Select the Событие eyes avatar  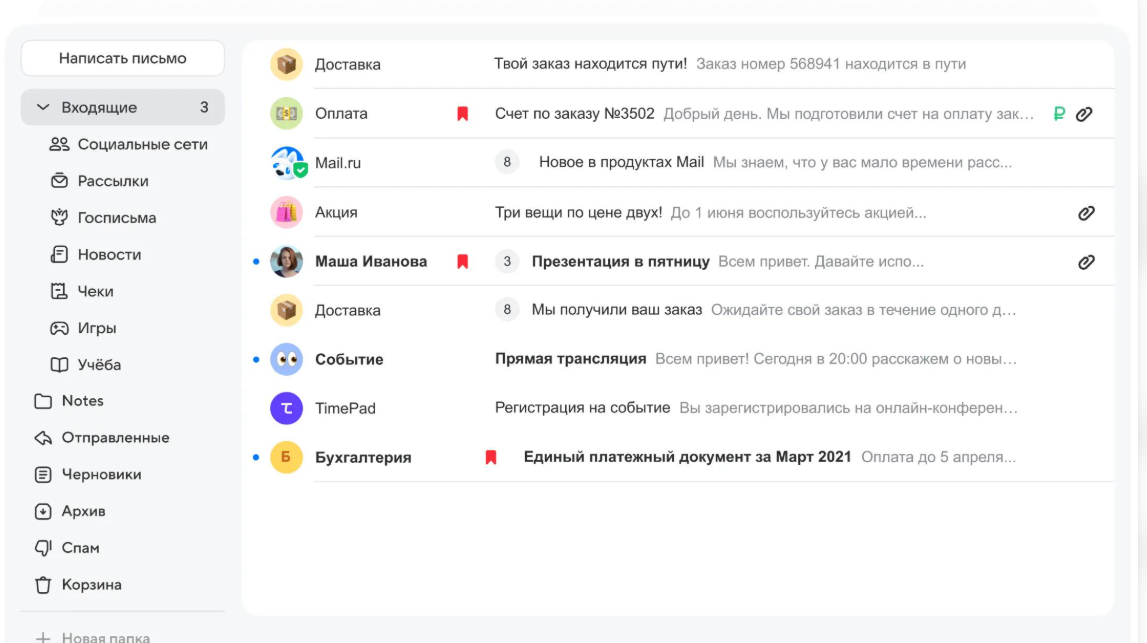287,359
